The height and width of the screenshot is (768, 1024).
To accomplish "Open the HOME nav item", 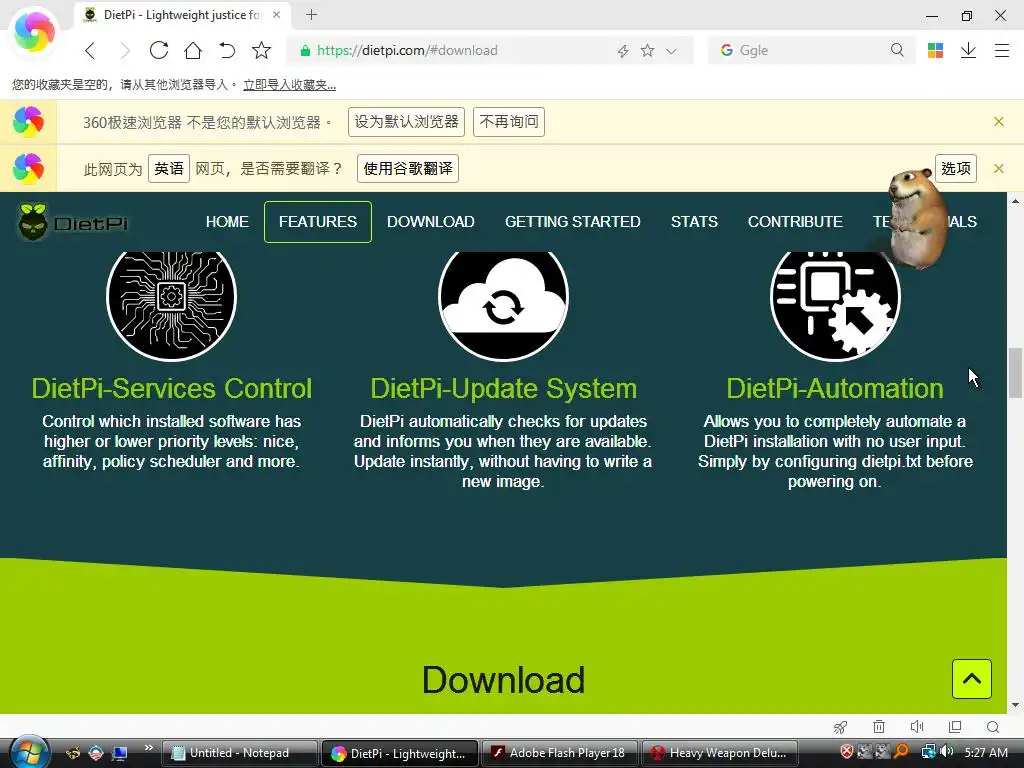I will [227, 222].
